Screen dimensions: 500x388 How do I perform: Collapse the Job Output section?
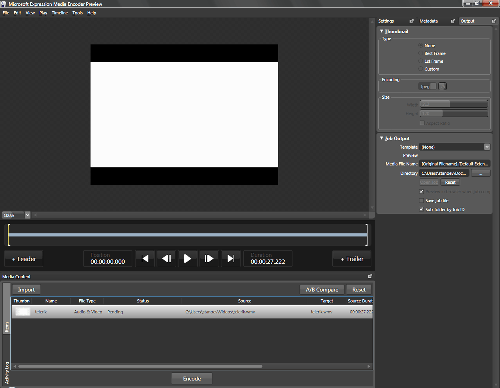pyautogui.click(x=382, y=138)
